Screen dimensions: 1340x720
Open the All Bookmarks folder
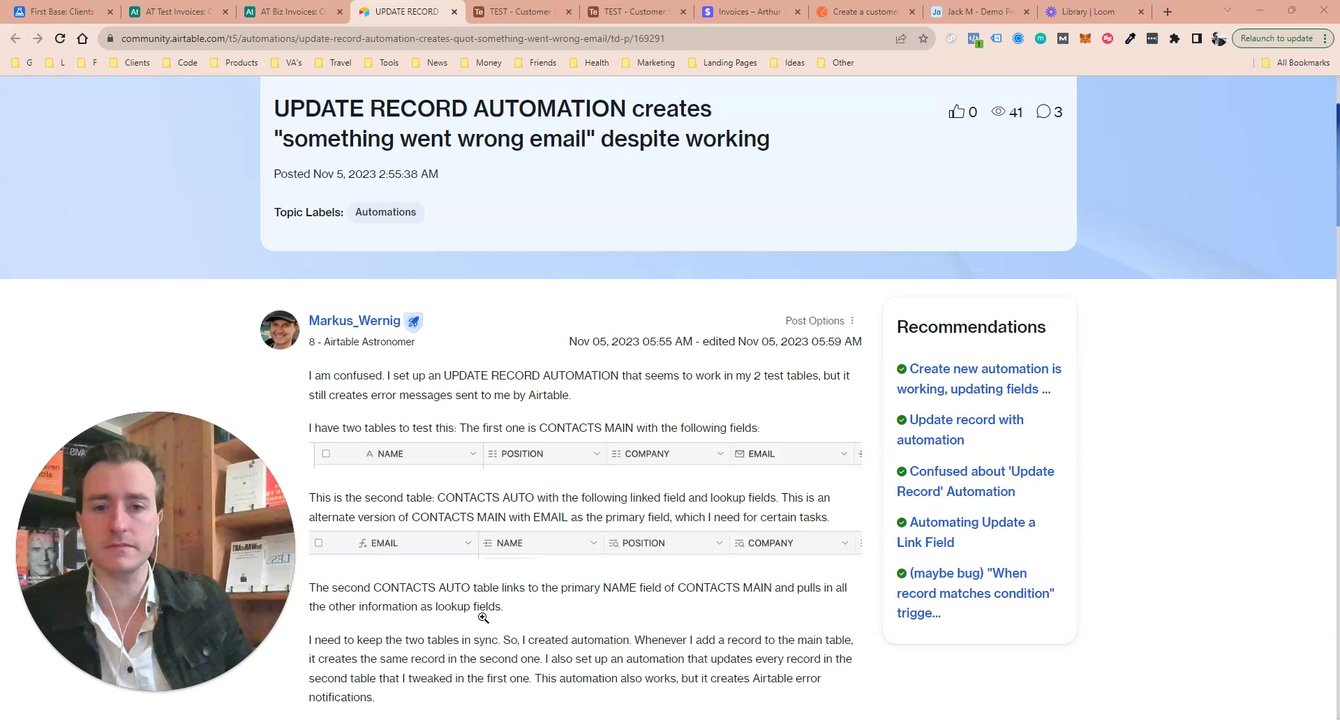tap(1295, 62)
